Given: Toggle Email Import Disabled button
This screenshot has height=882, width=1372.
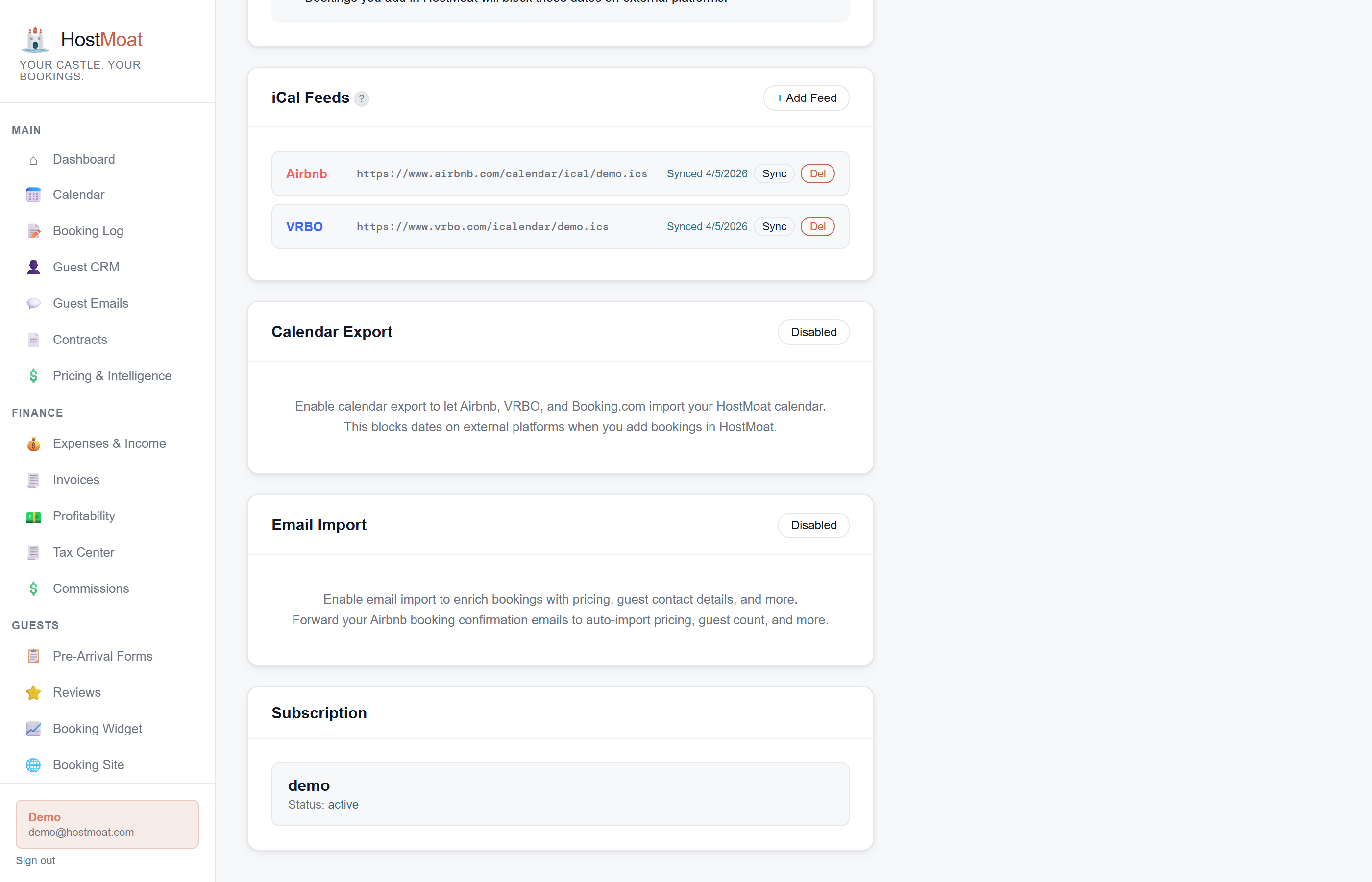Looking at the screenshot, I should [814, 525].
